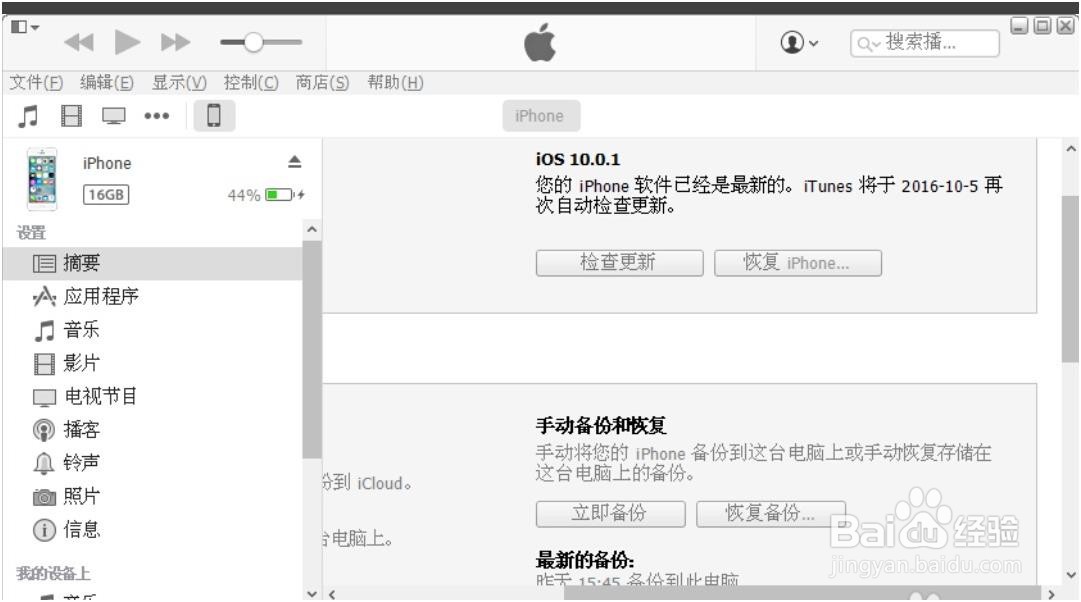Click the 44% battery percentage text
Viewport: 1081px width, 602px height.
244,195
